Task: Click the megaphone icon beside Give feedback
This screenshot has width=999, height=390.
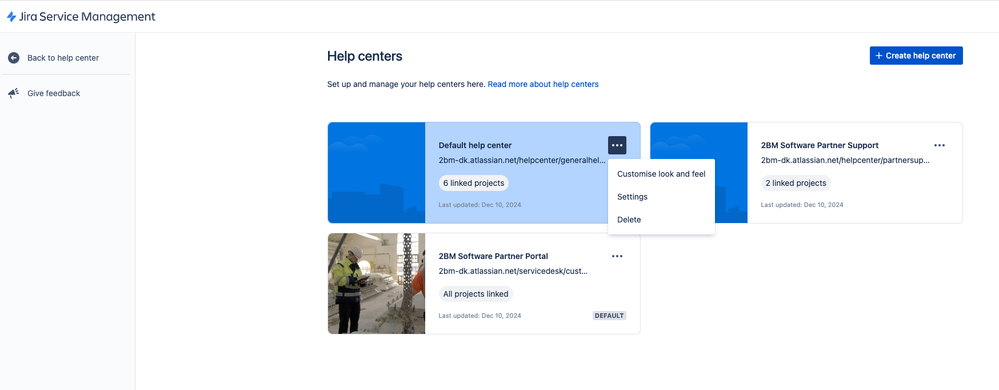Action: click(13, 93)
